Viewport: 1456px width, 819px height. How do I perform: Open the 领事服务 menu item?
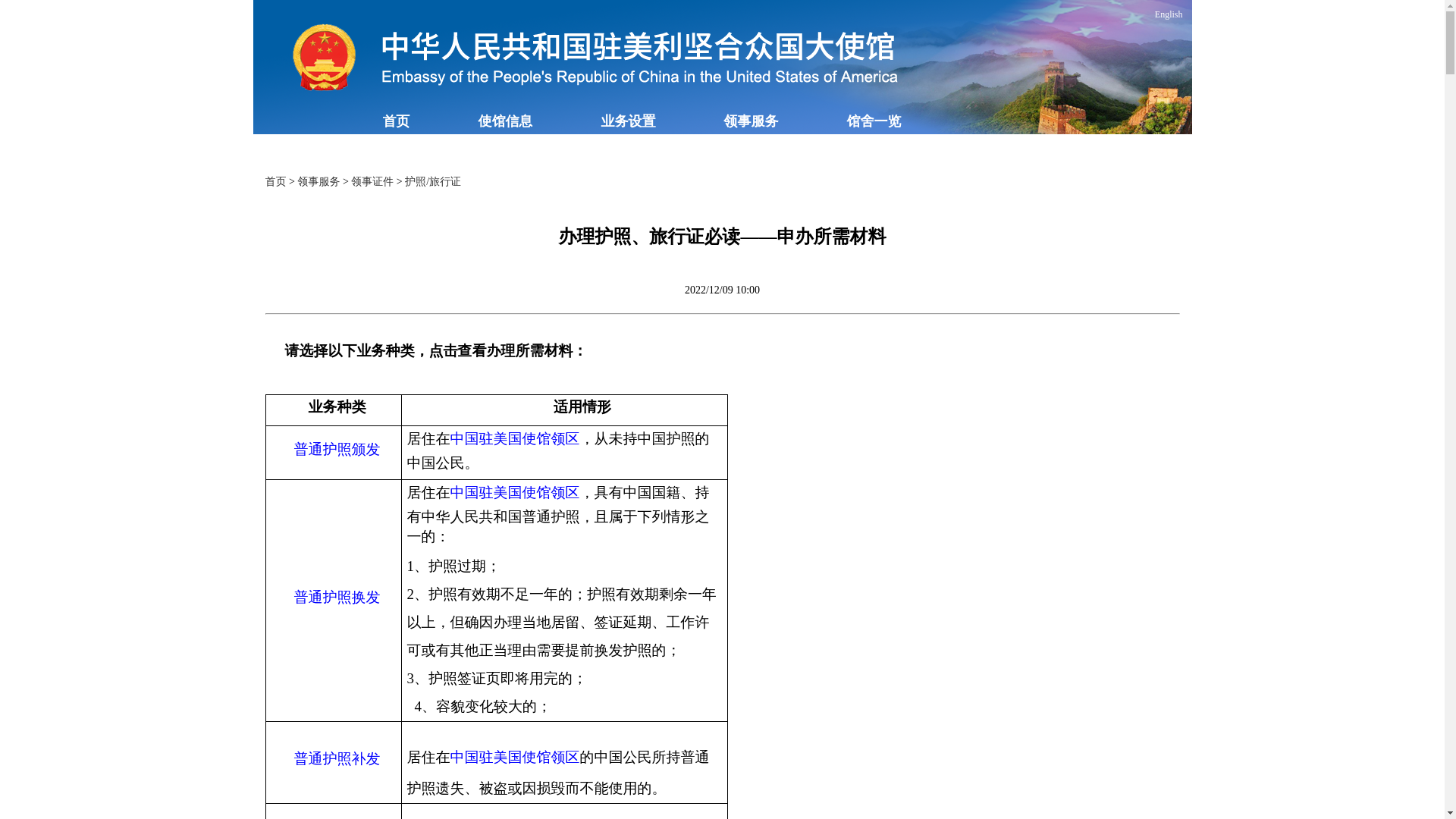(751, 121)
